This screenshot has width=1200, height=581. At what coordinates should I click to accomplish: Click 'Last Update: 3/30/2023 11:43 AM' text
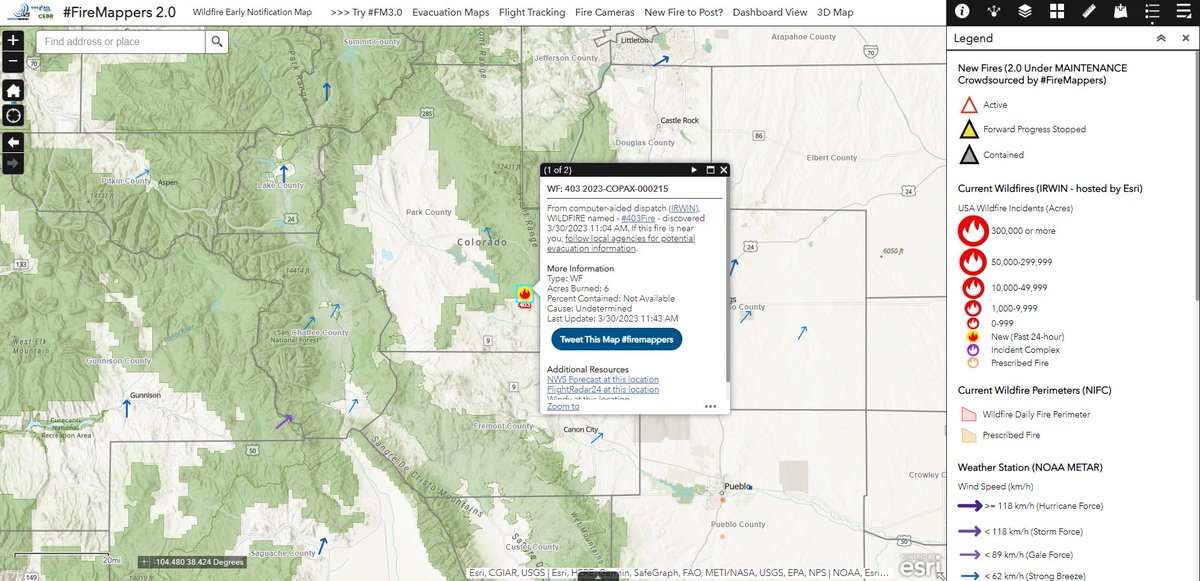coord(614,318)
